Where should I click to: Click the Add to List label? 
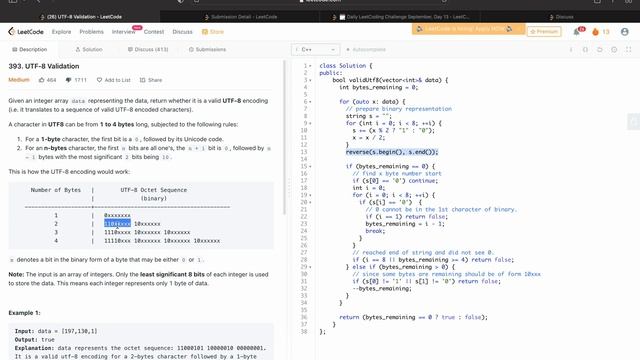[117, 80]
